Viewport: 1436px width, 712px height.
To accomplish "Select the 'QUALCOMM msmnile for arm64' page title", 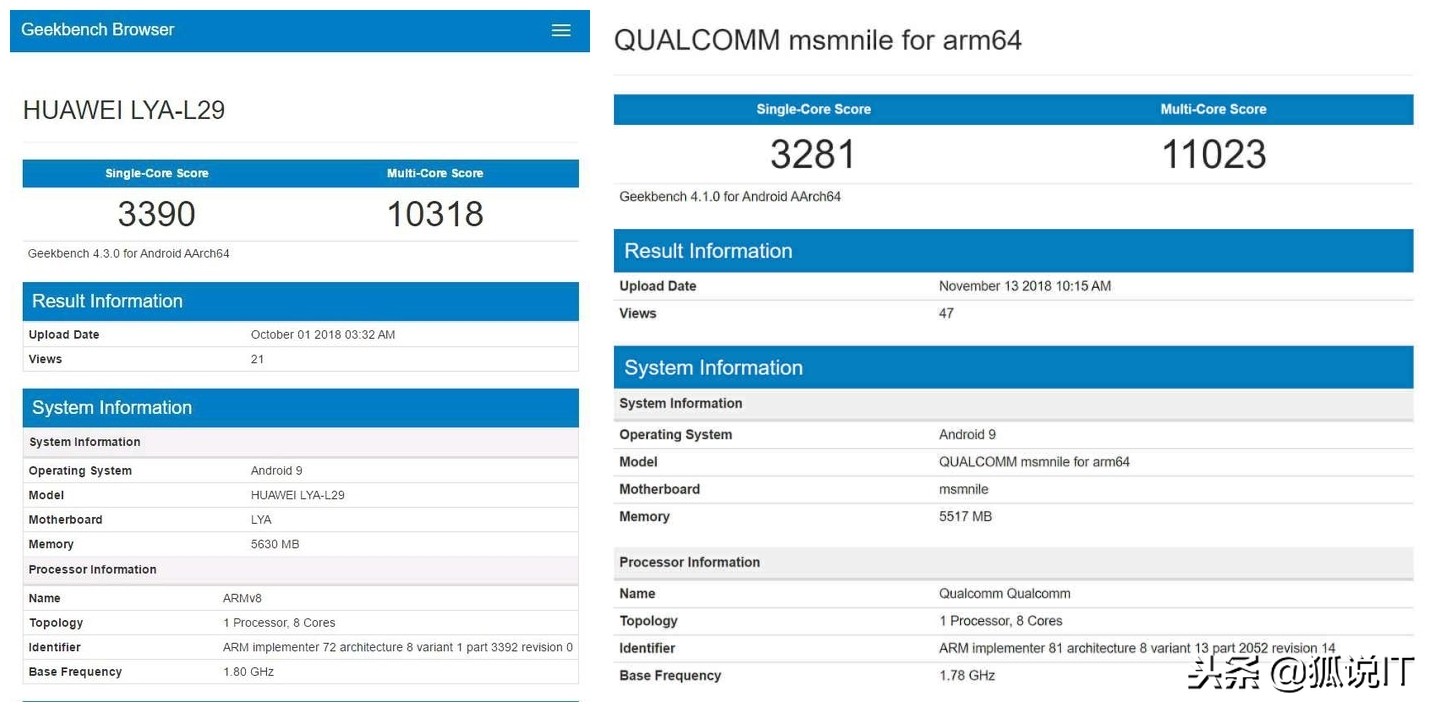I will click(818, 40).
